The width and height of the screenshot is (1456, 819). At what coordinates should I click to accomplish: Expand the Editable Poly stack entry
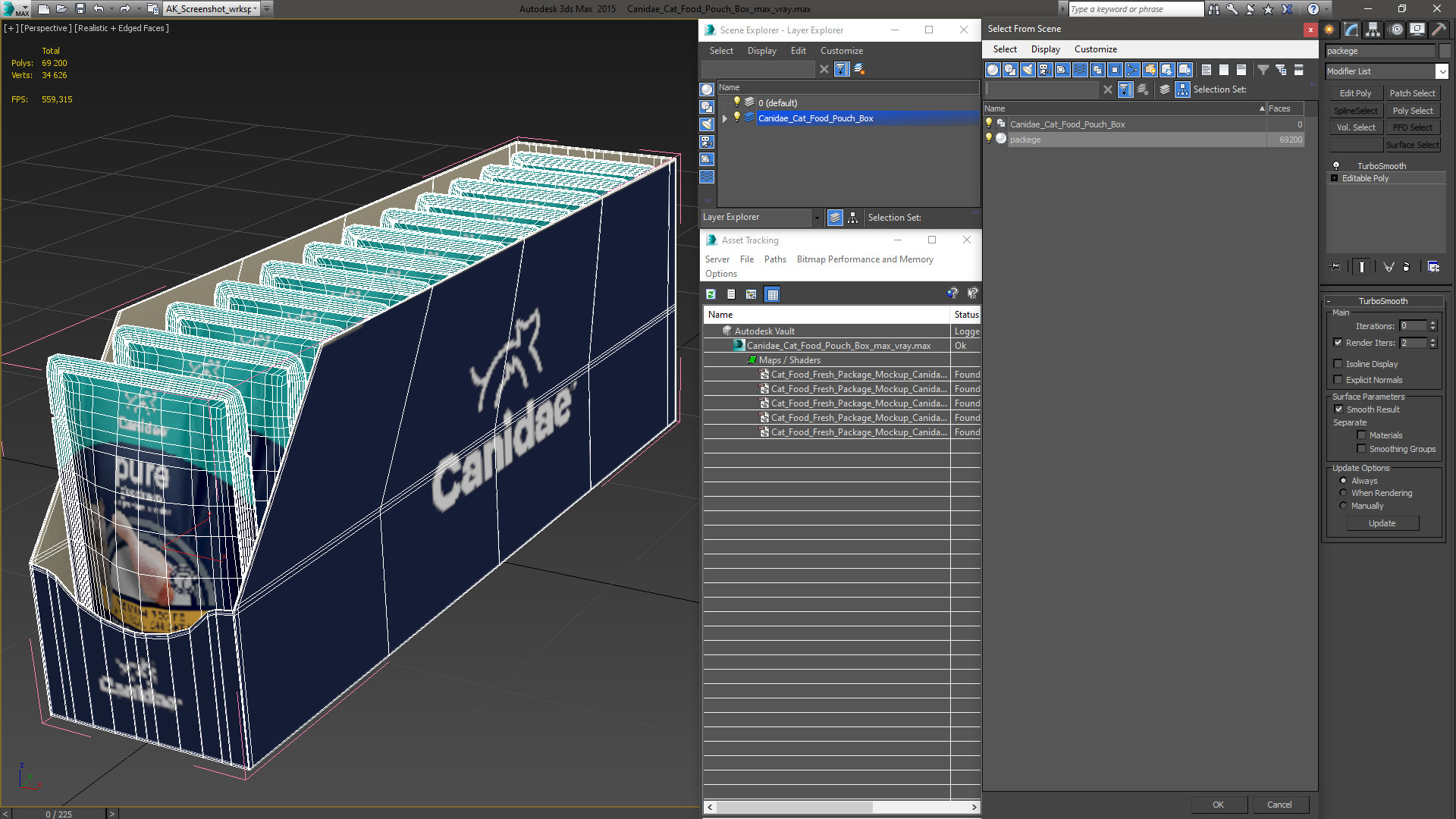[1335, 178]
